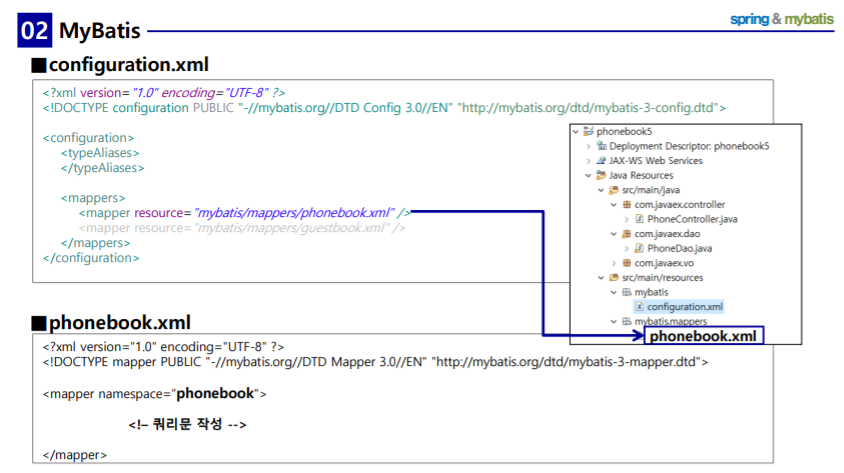
Task: Collapse the Java Resources node
Action: pyautogui.click(x=588, y=175)
